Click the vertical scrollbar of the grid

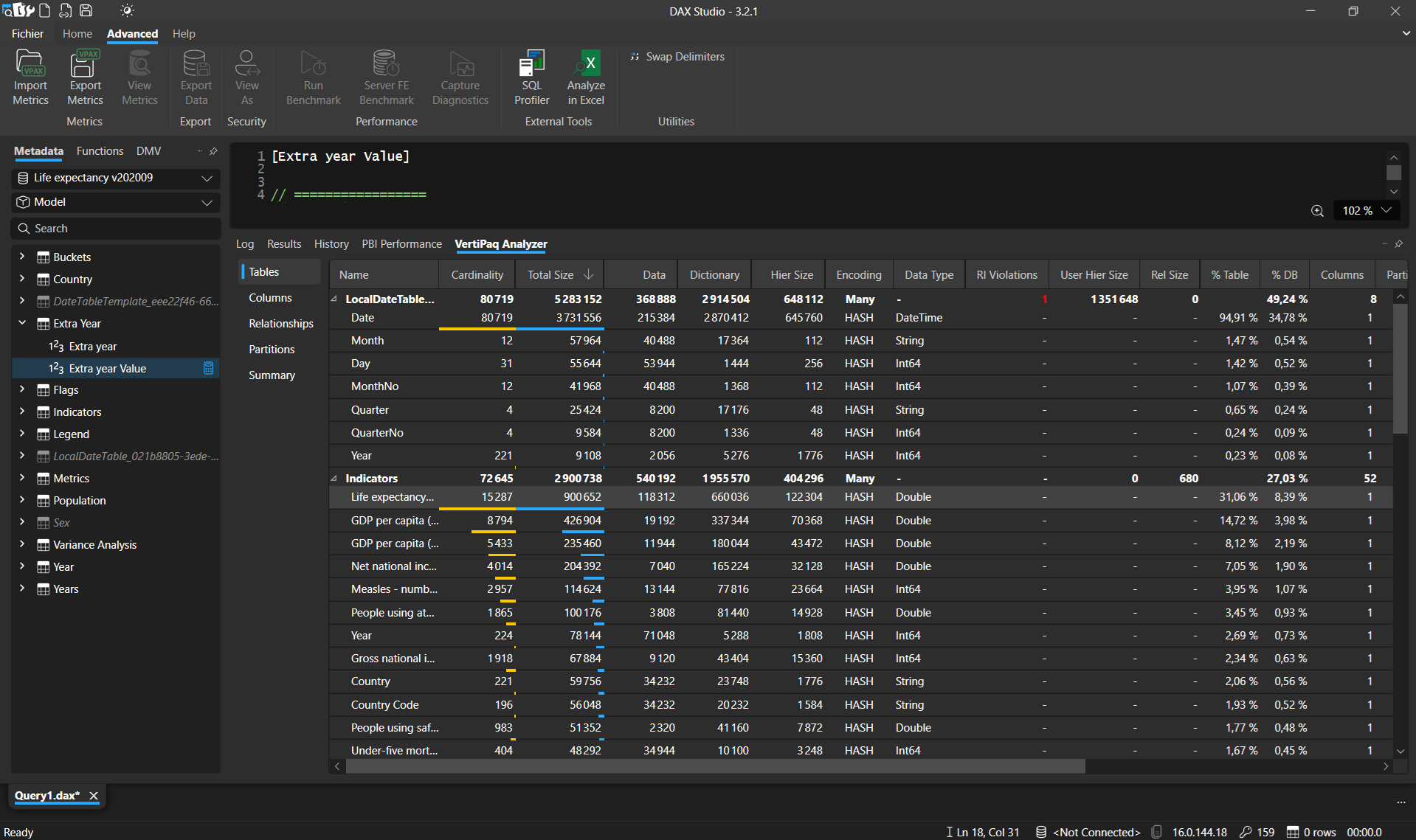1400,369
